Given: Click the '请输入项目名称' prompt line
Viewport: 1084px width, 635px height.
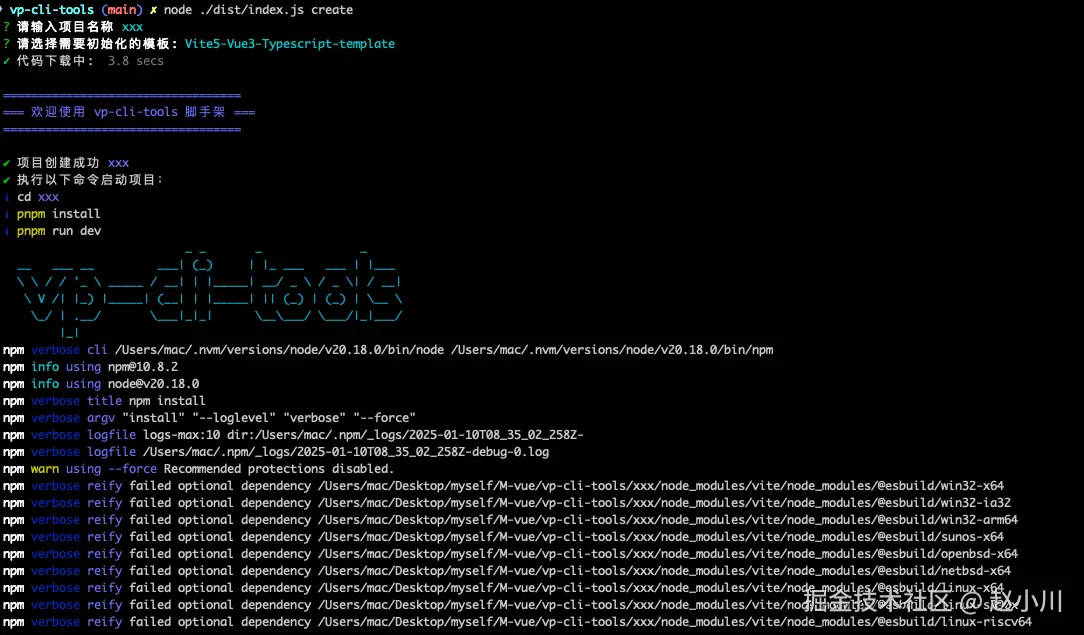Looking at the screenshot, I should tap(73, 27).
